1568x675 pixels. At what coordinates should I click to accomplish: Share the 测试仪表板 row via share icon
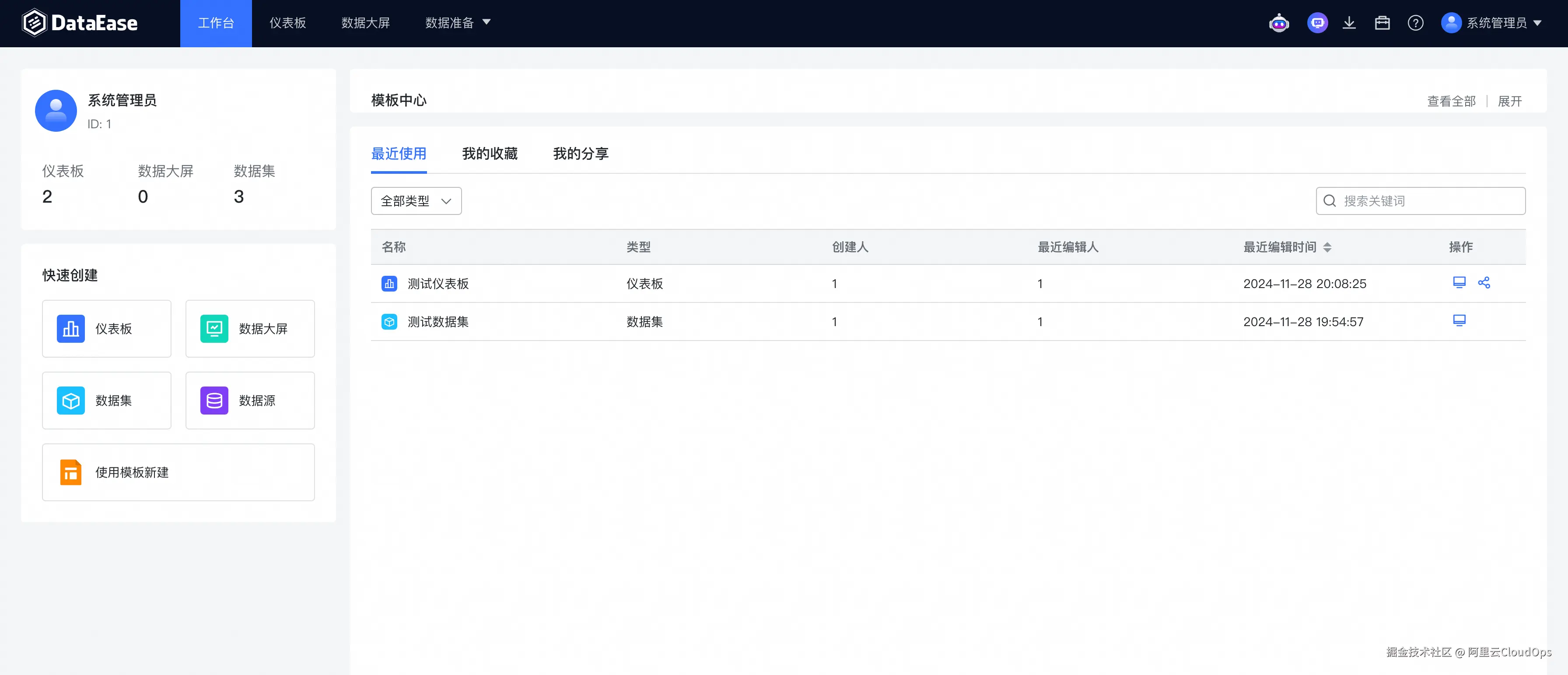click(x=1484, y=283)
